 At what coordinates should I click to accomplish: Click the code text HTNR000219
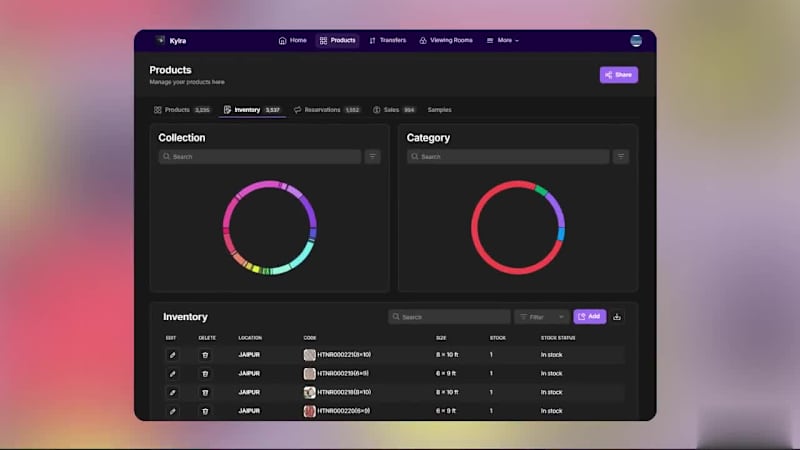click(343, 373)
